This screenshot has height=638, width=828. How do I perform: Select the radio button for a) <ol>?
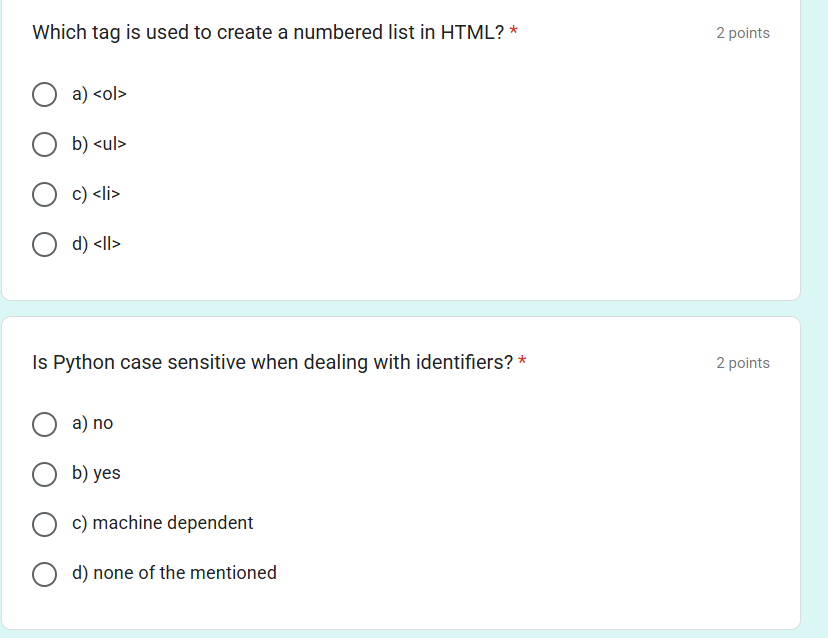tap(44, 95)
